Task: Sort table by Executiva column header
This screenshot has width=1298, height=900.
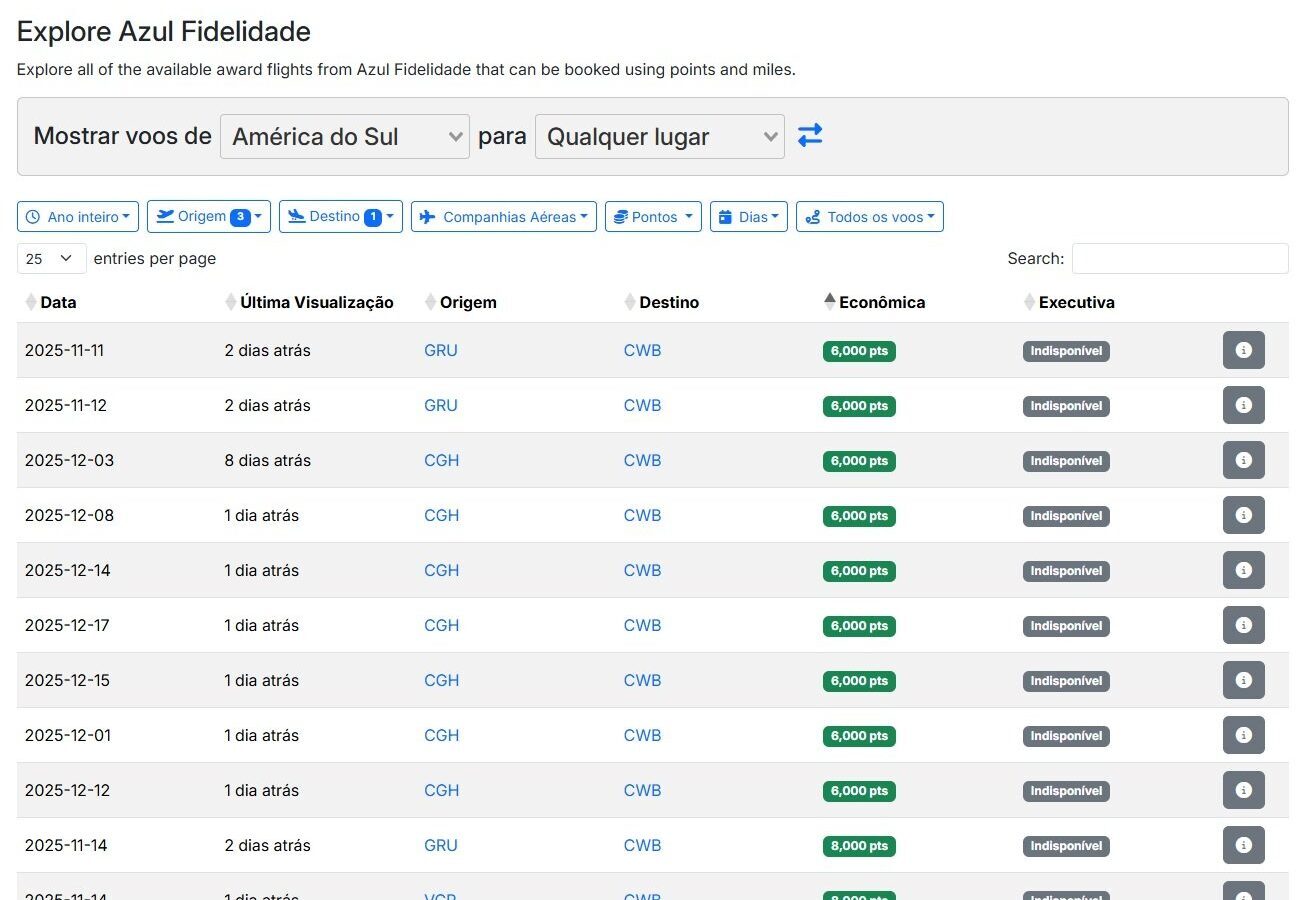Action: click(1076, 302)
